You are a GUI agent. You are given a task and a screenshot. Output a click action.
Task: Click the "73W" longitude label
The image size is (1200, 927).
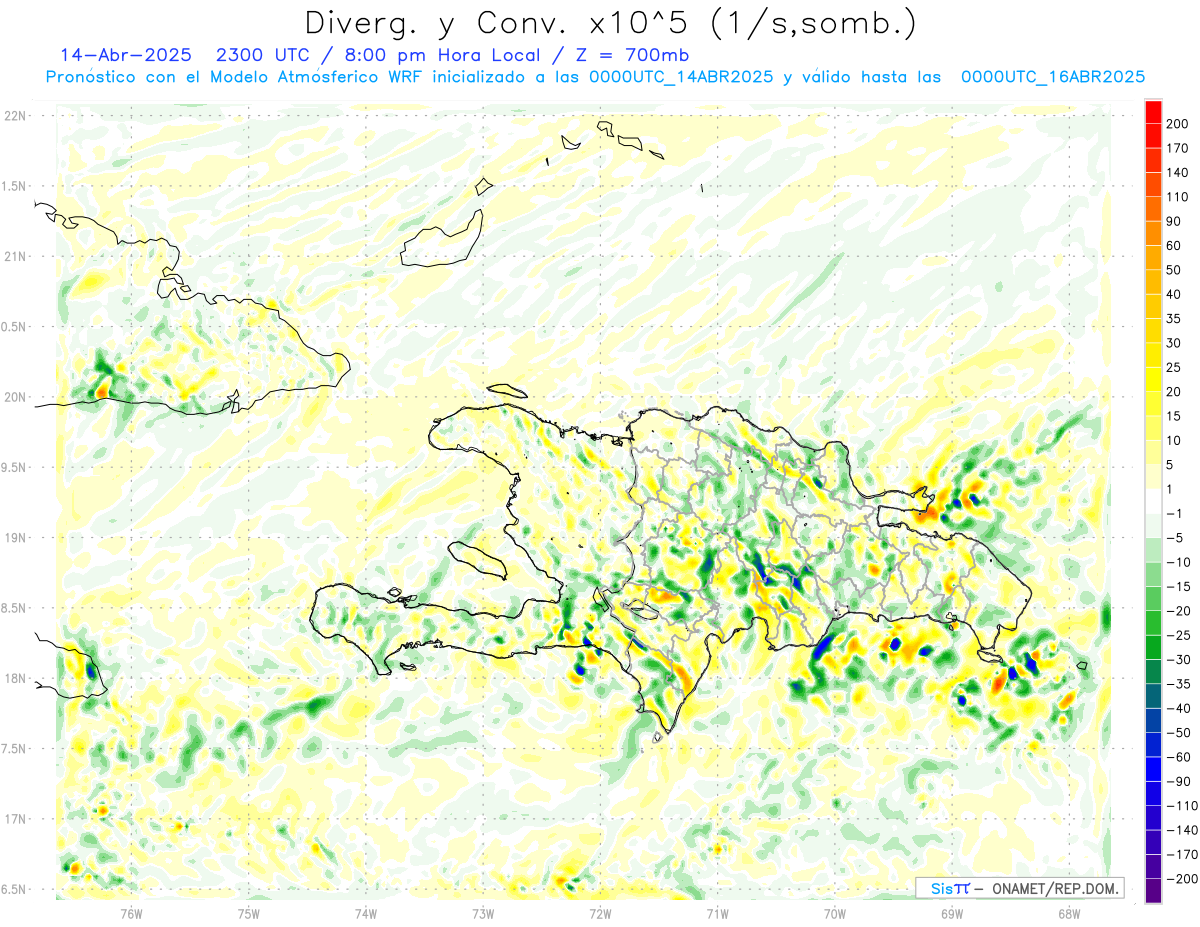[x=483, y=913]
